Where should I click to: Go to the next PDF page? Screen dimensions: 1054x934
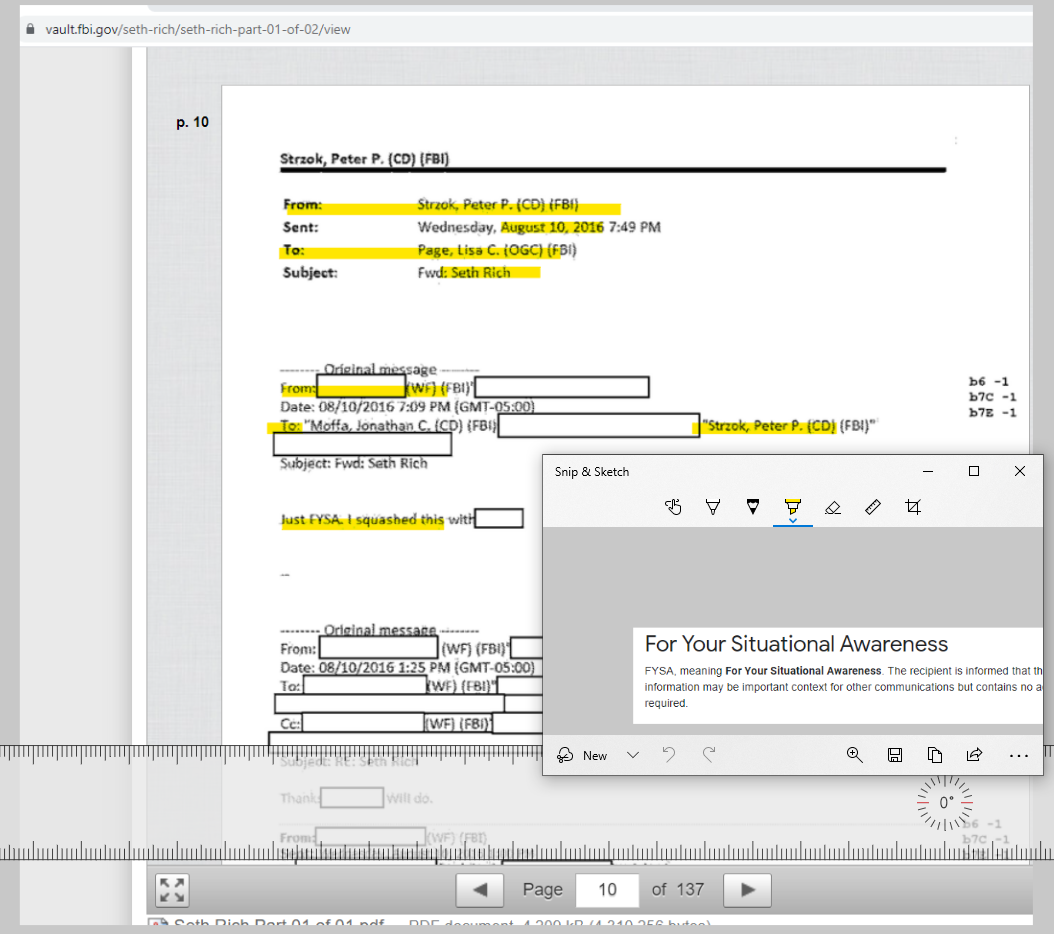(x=747, y=890)
